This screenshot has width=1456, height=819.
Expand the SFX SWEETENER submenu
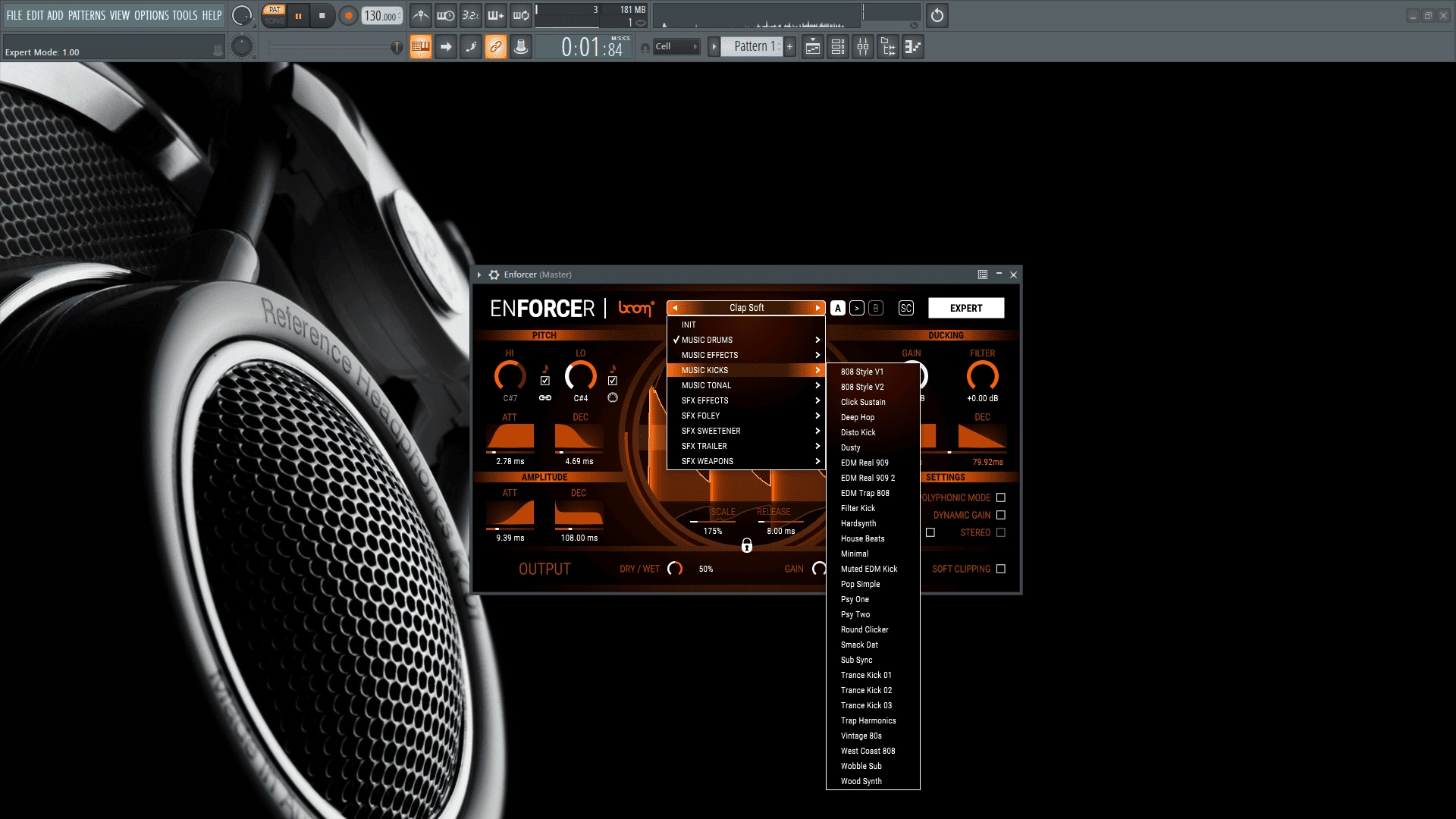(x=746, y=431)
